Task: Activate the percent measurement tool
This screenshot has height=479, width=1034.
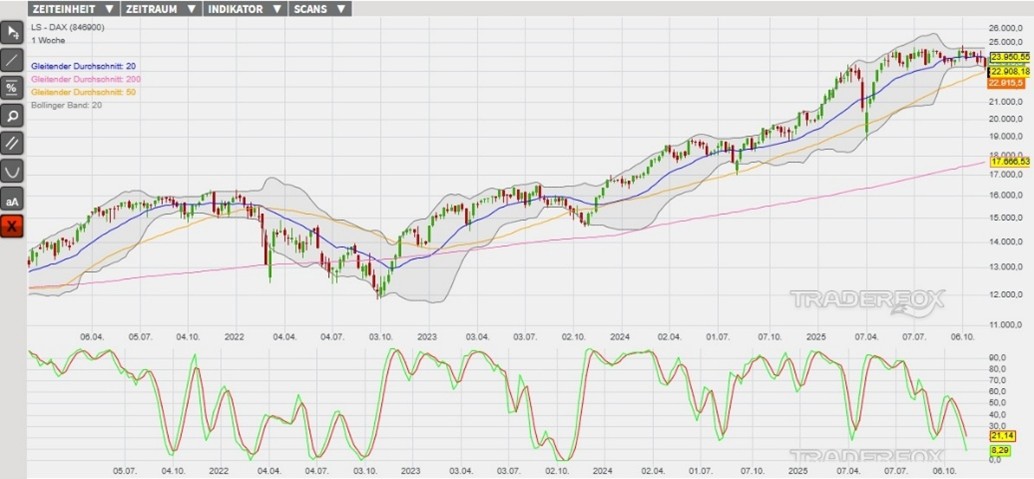Action: pos(13,88)
